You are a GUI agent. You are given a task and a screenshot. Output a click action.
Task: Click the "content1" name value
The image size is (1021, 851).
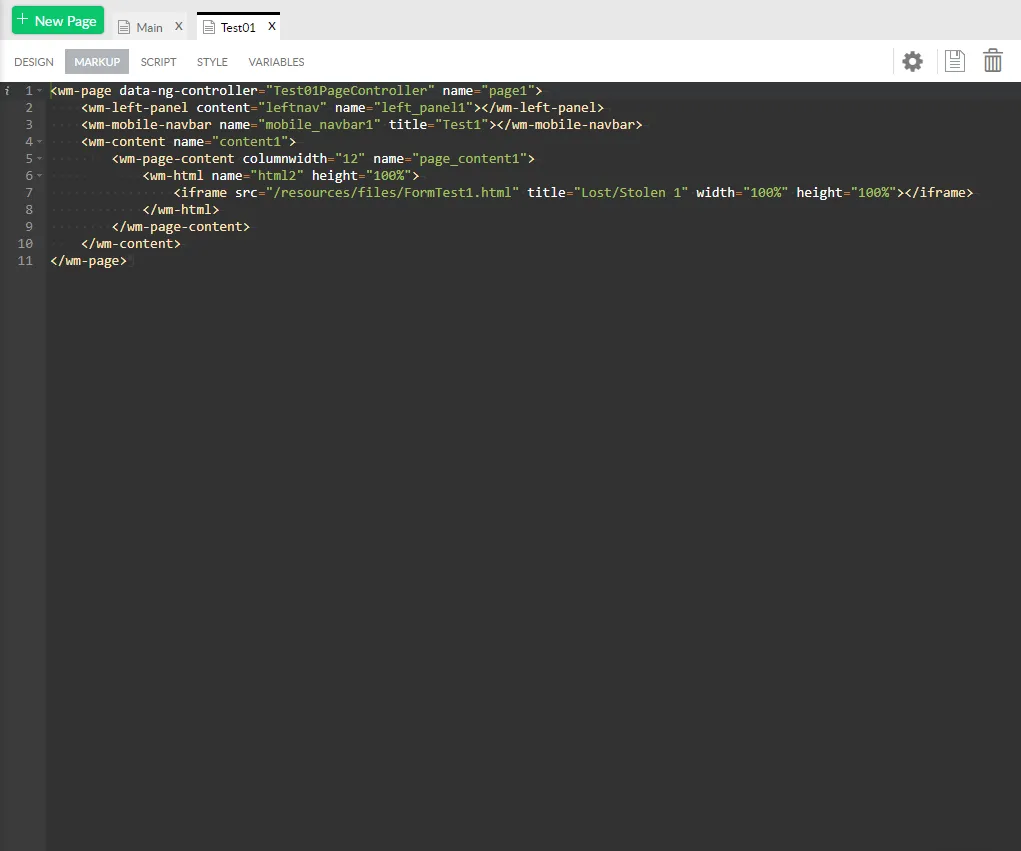(250, 141)
